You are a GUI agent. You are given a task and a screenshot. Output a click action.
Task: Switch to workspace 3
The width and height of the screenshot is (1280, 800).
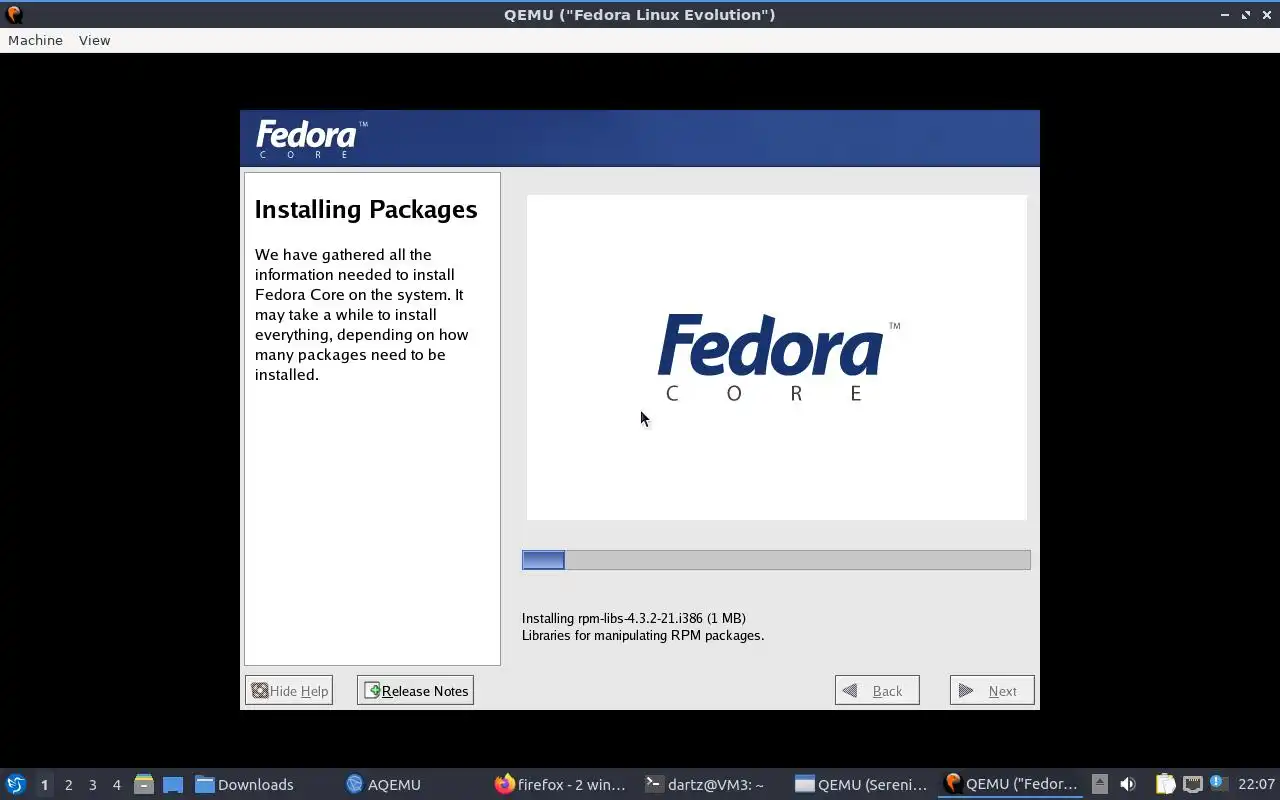tap(92, 784)
